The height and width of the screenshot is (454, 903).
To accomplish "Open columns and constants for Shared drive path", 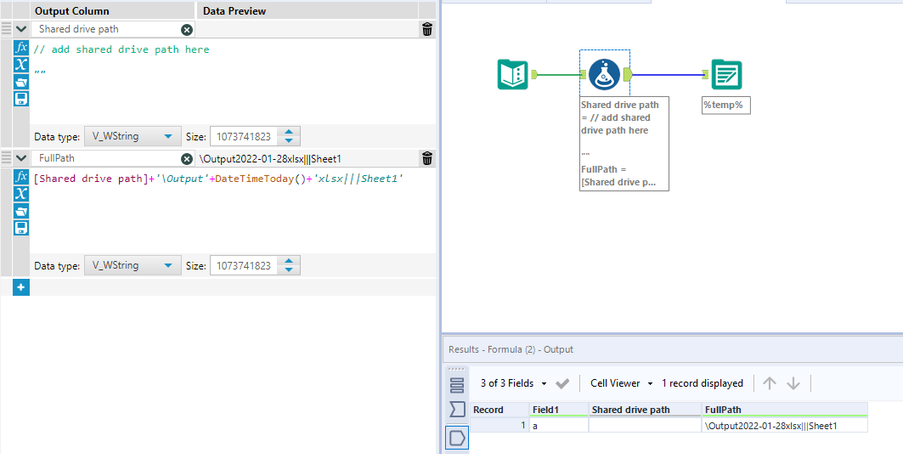I will click(x=21, y=65).
